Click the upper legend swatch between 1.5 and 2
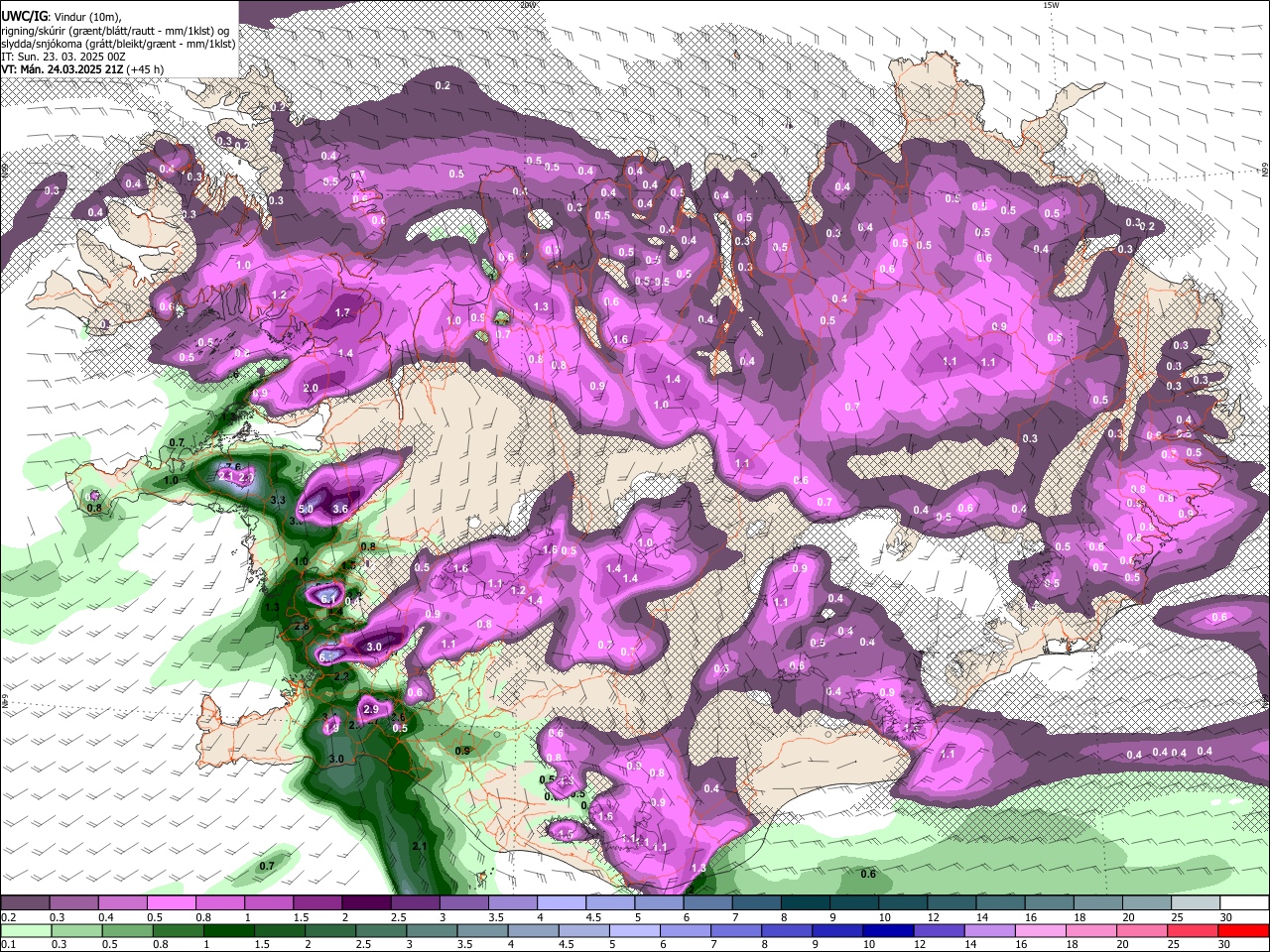Viewport: 1270px width, 952px height. 317,903
